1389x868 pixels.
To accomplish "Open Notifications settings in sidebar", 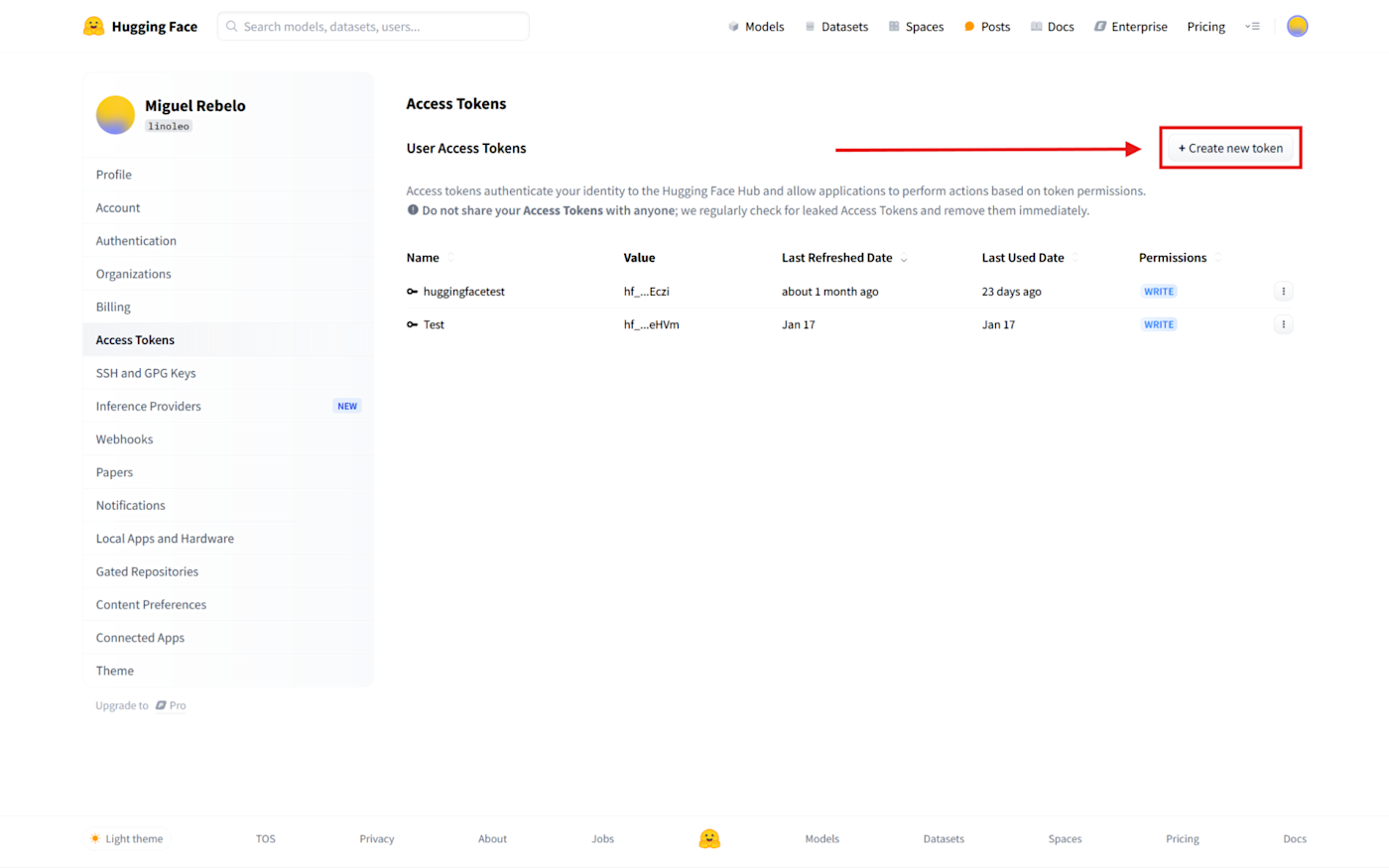I will tap(228, 505).
